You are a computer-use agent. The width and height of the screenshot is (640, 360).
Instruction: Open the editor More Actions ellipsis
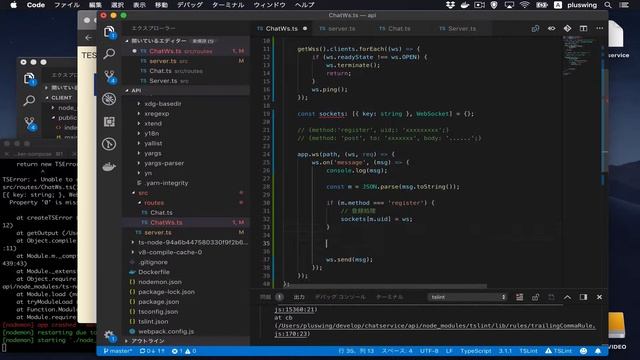[x=599, y=28]
